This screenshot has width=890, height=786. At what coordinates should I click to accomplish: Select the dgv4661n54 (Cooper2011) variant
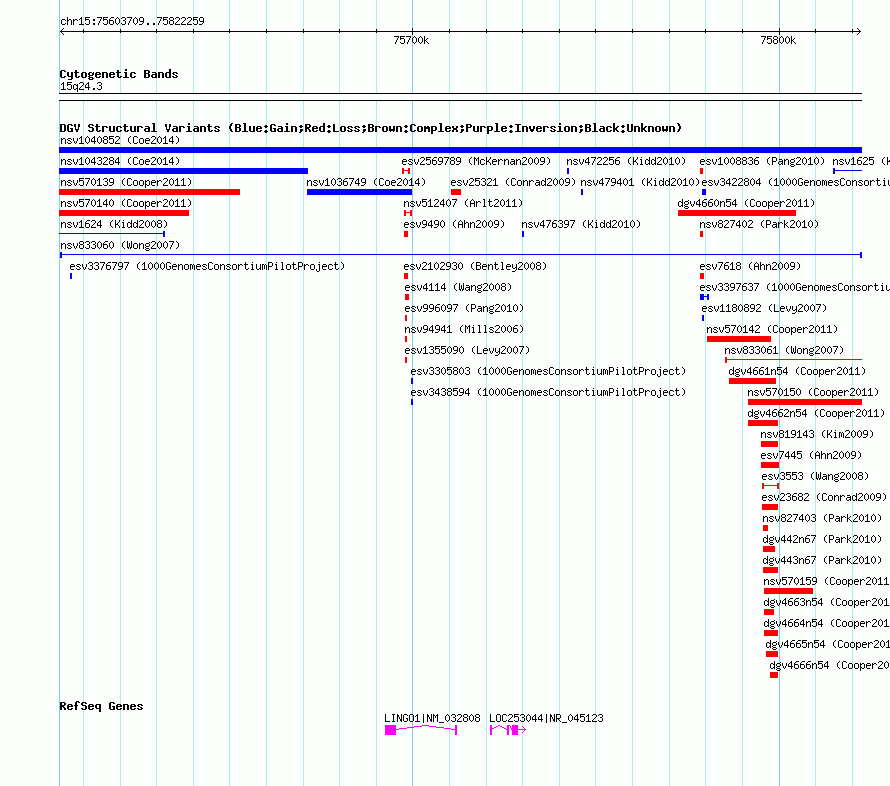(797, 371)
